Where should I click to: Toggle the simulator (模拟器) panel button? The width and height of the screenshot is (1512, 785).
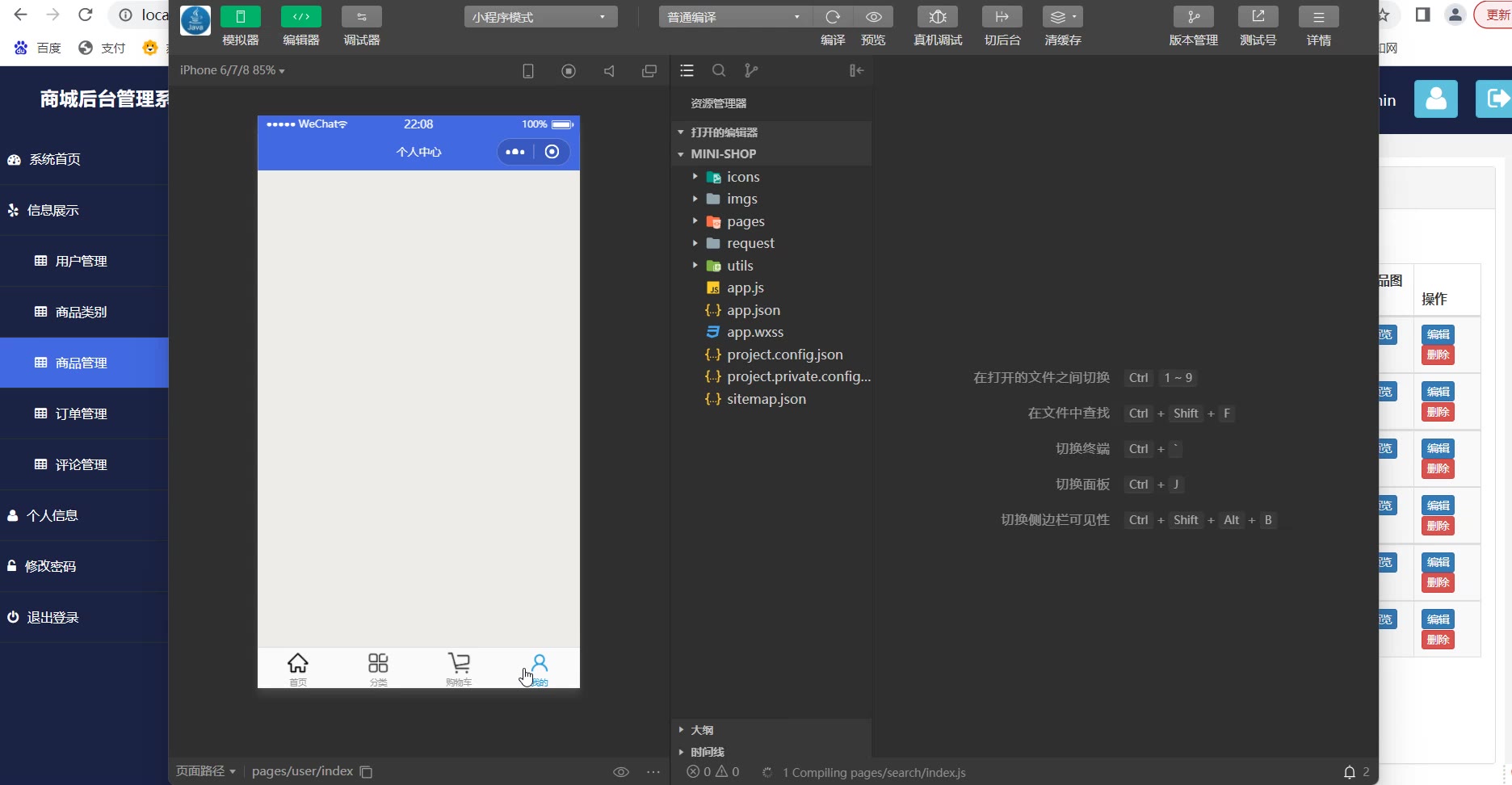click(241, 17)
